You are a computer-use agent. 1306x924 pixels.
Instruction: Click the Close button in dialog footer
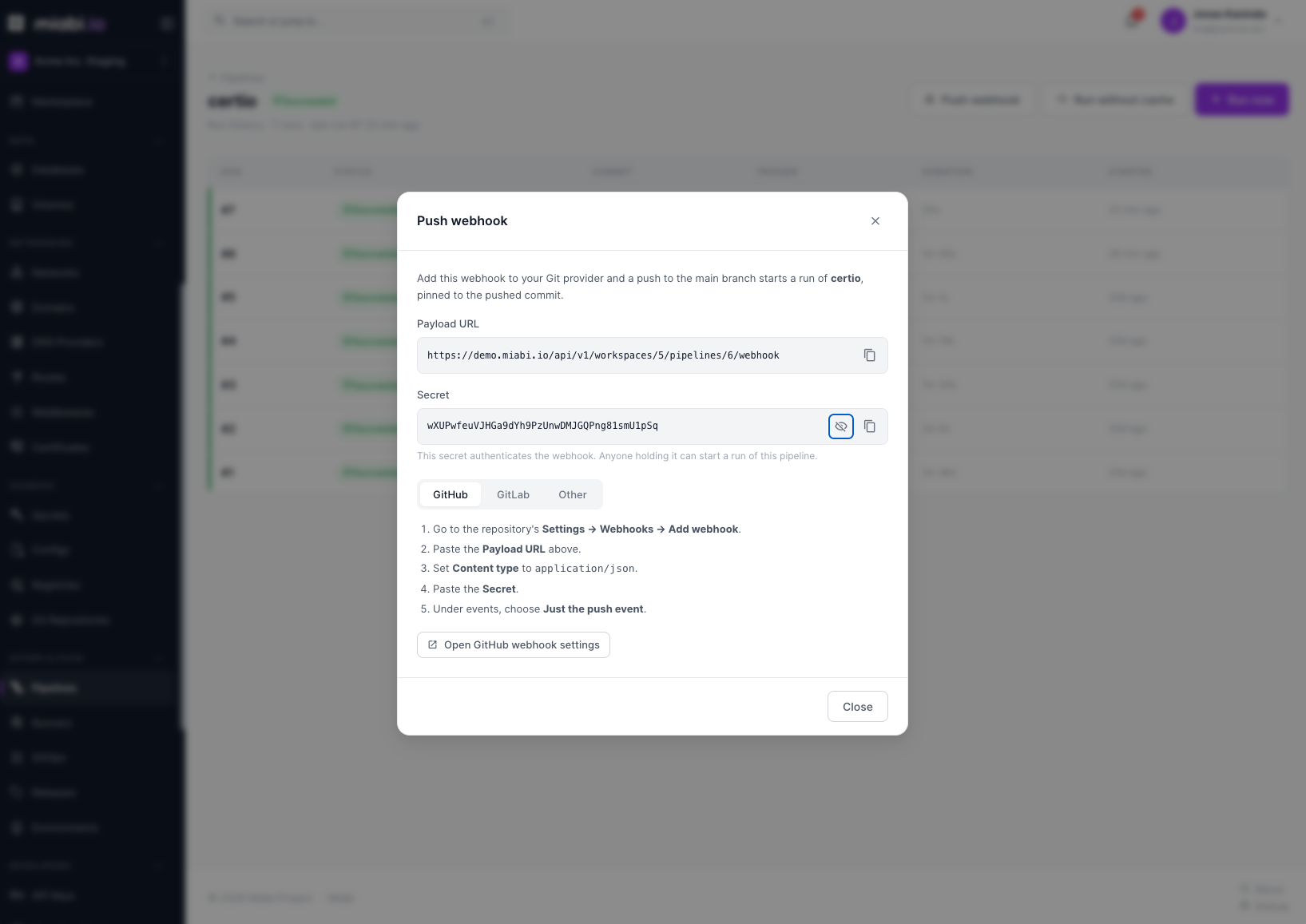857,707
